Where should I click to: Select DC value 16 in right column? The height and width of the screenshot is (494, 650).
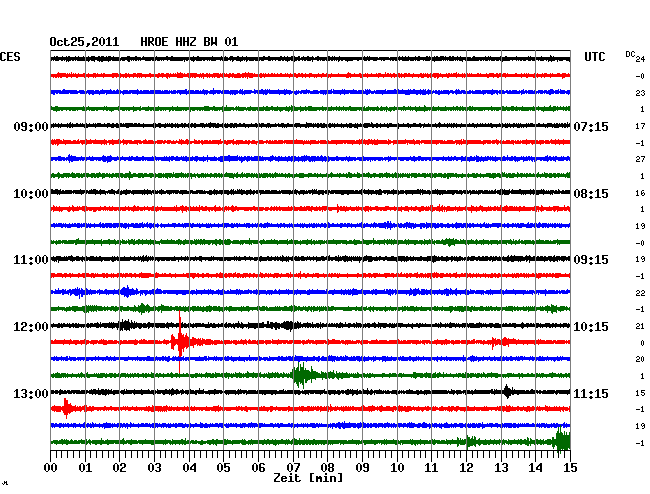tap(640, 193)
